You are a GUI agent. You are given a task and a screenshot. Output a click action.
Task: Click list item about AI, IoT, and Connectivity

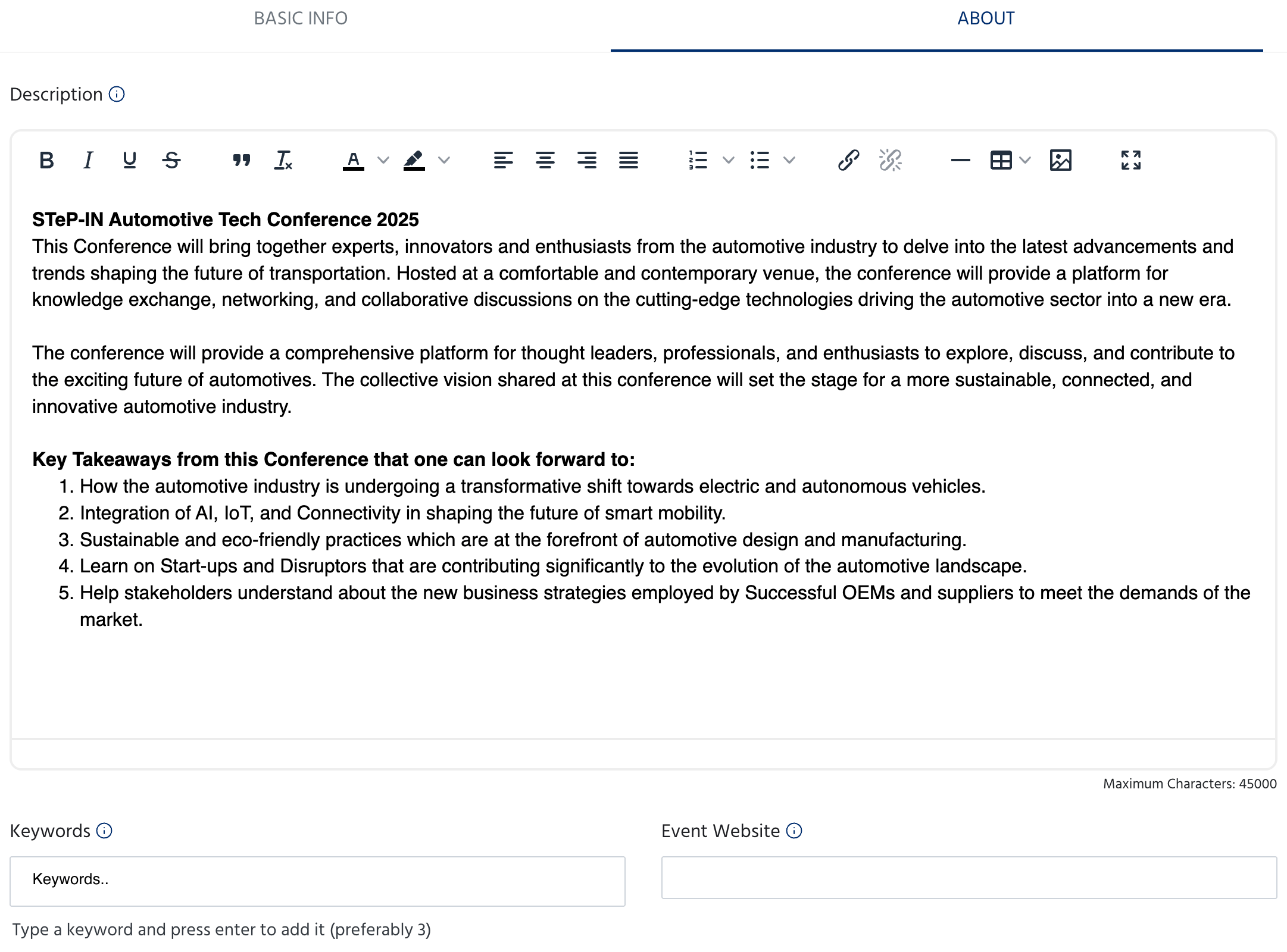[403, 513]
